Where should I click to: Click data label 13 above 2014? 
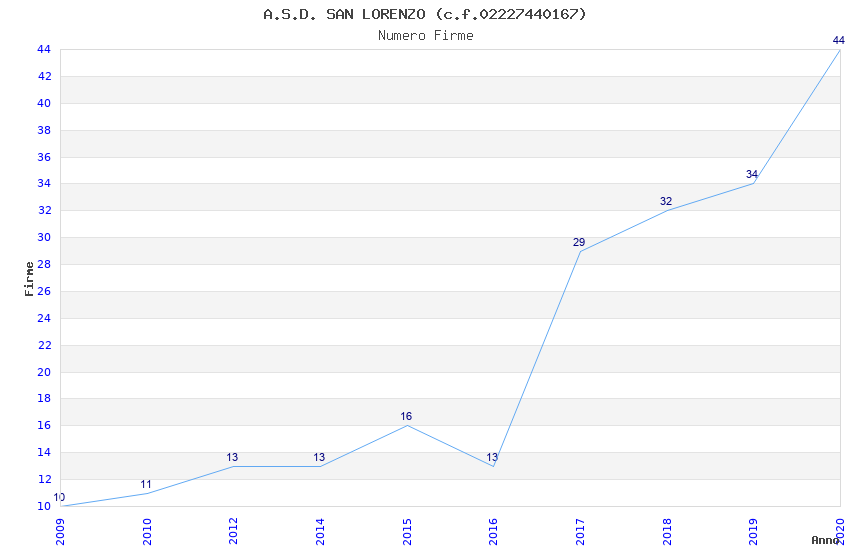pyautogui.click(x=319, y=457)
